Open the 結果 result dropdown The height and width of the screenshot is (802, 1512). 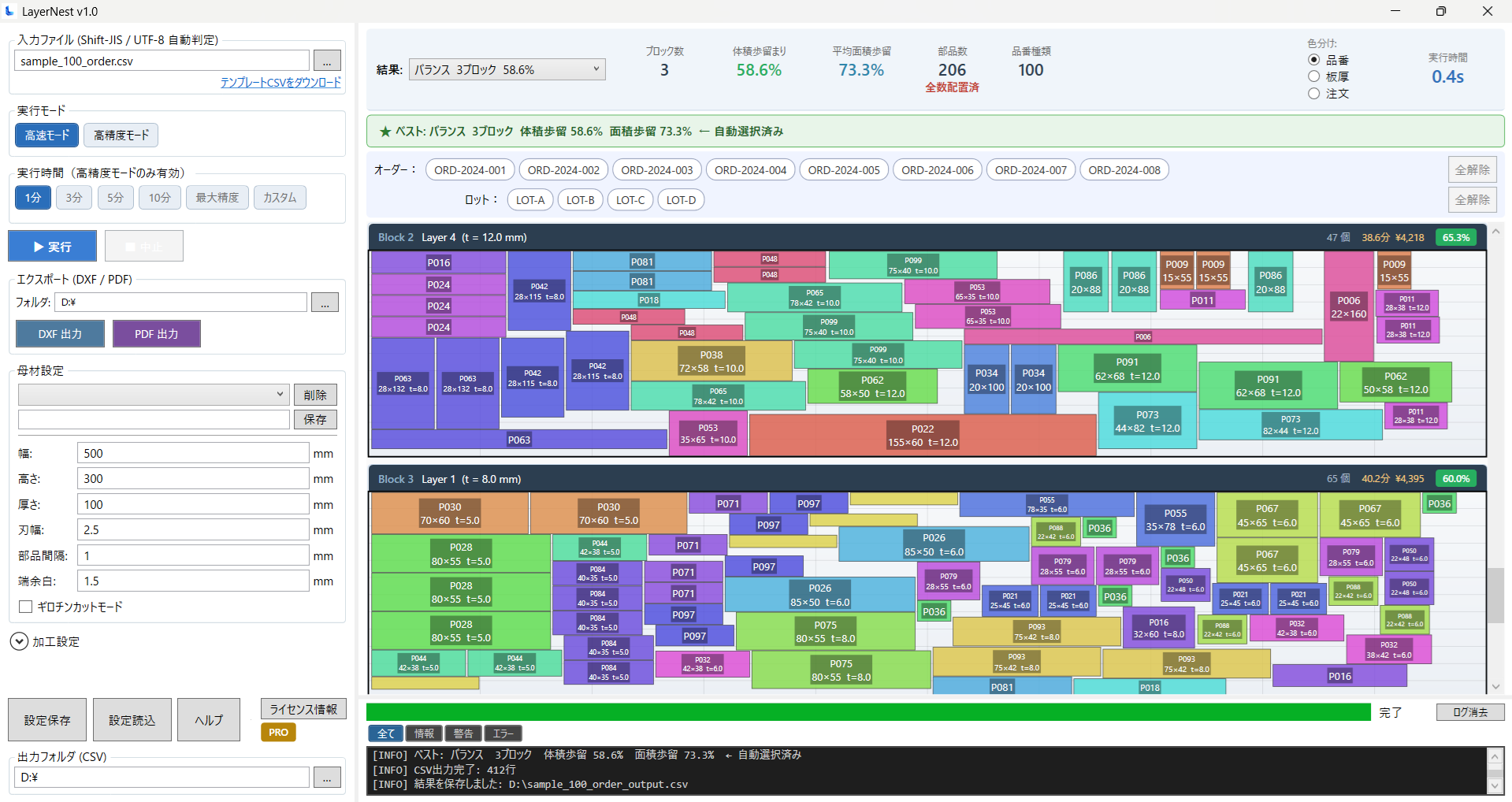click(x=507, y=69)
